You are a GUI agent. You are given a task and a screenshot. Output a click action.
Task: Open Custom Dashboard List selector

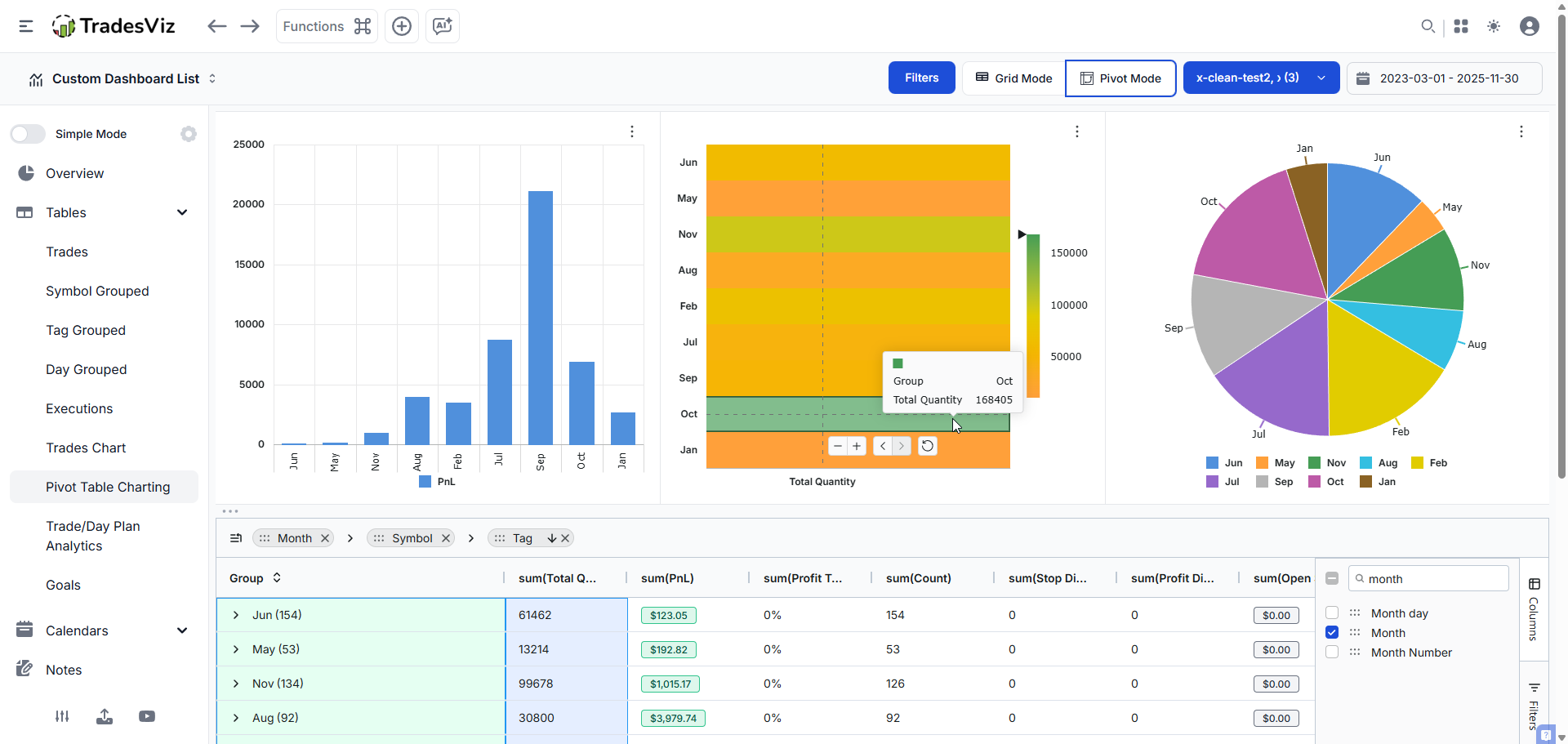[122, 78]
